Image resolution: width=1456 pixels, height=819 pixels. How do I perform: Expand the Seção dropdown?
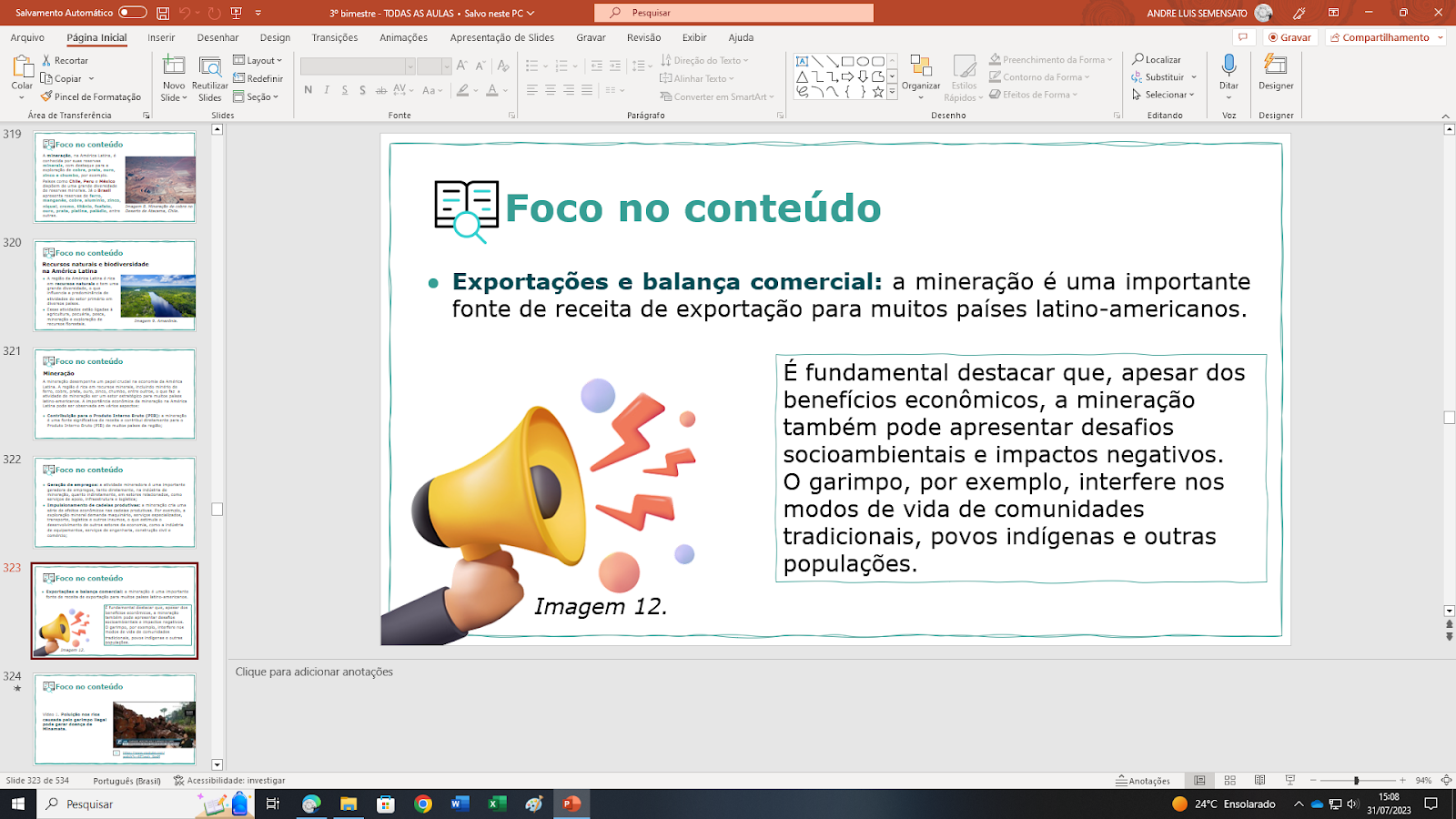click(x=256, y=96)
